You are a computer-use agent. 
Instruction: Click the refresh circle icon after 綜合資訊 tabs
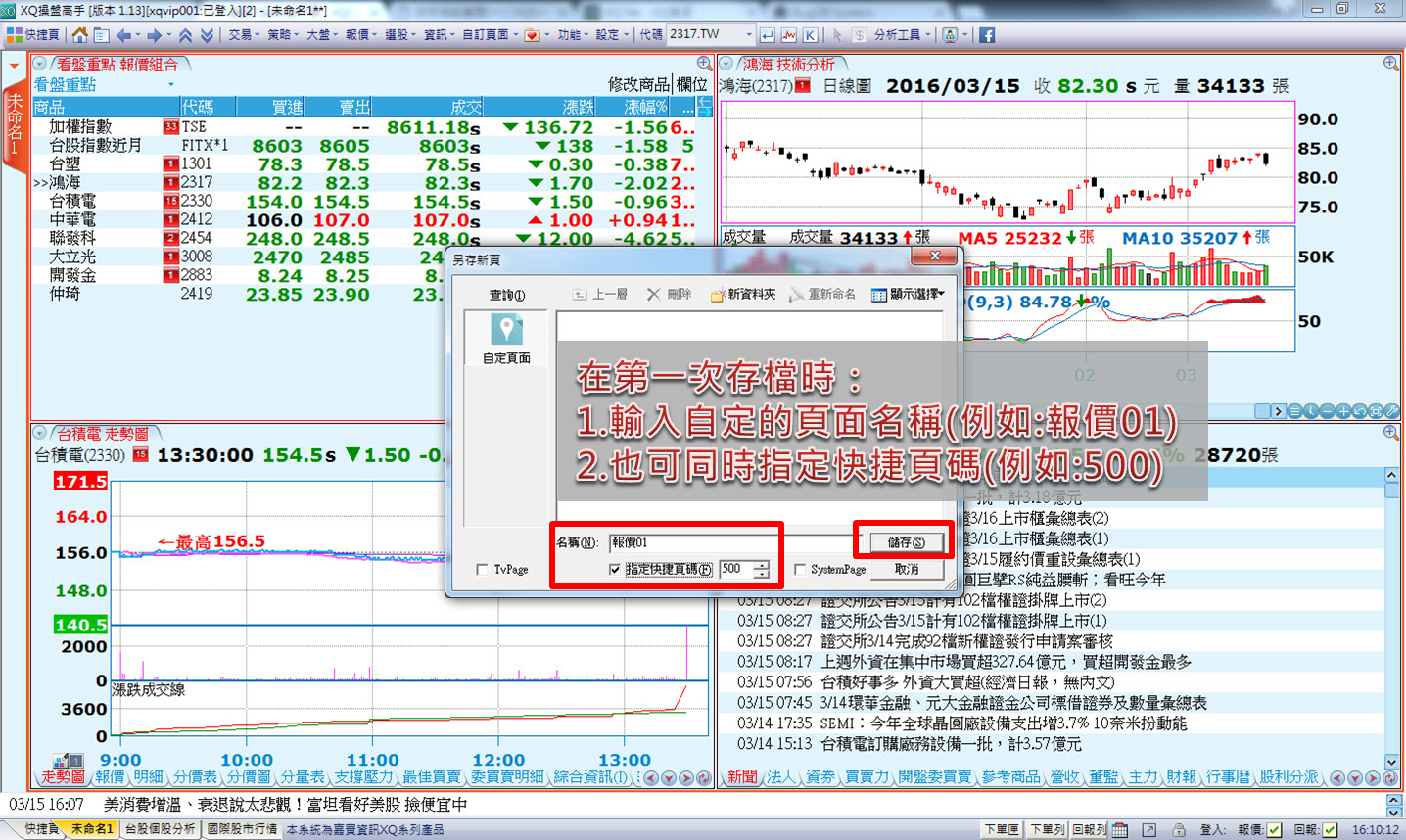[703, 778]
